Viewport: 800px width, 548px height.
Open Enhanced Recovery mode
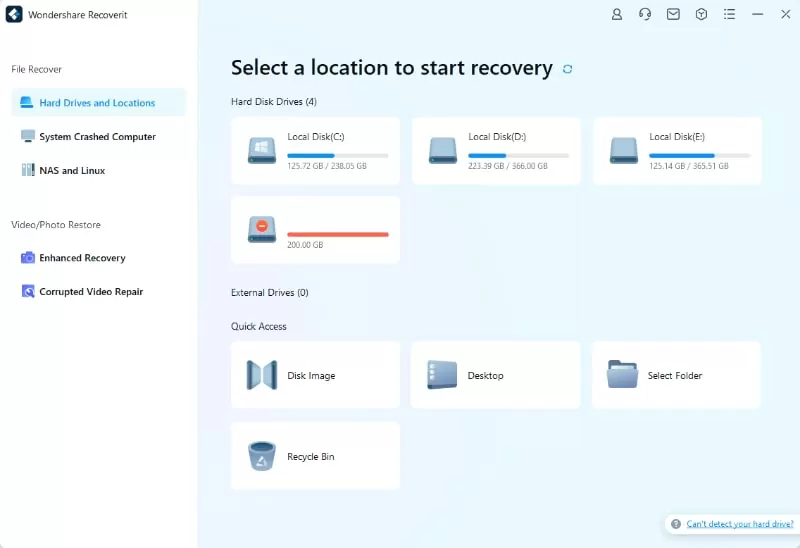pyautogui.click(x=98, y=258)
